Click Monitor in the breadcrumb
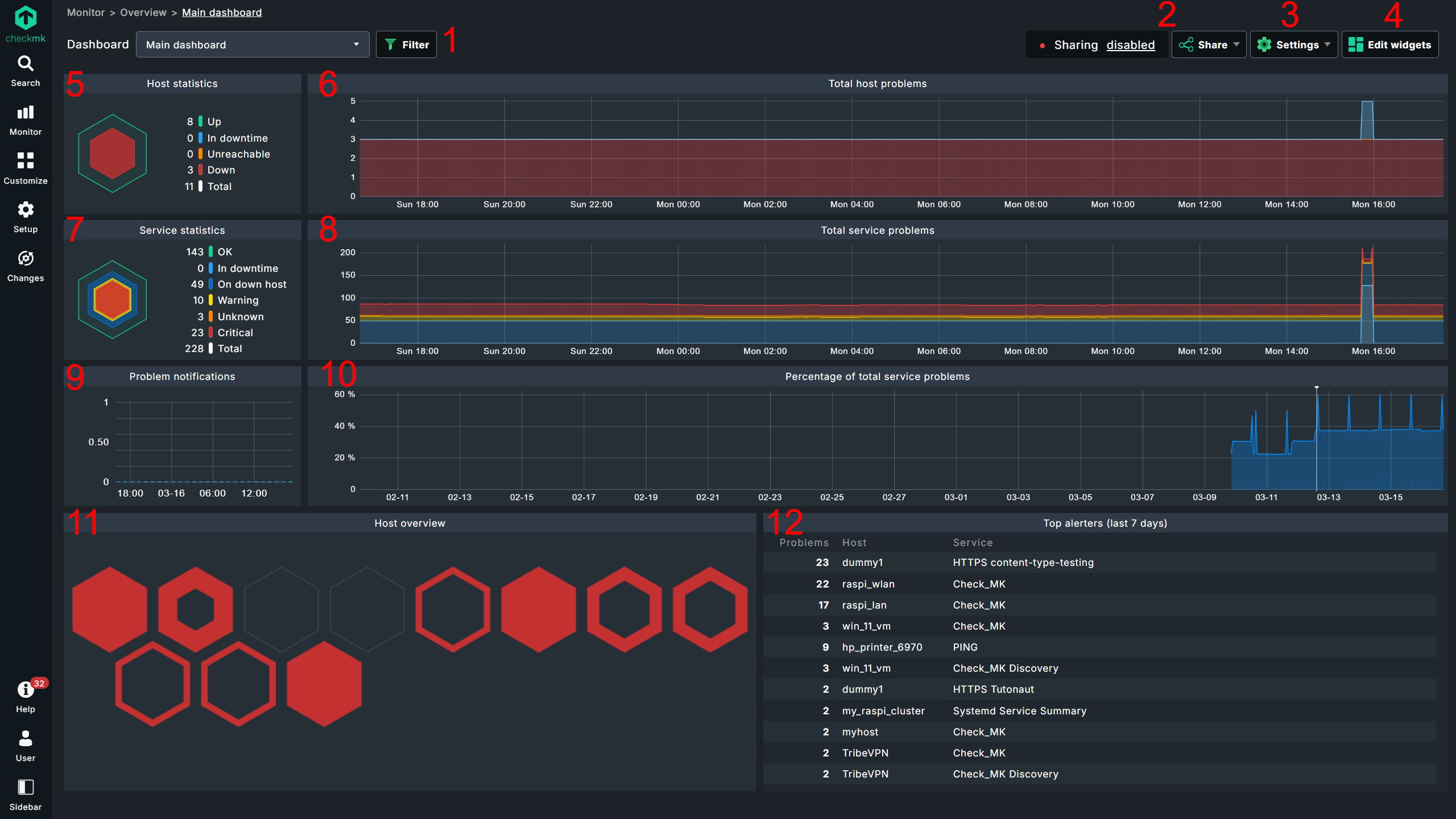 [86, 13]
